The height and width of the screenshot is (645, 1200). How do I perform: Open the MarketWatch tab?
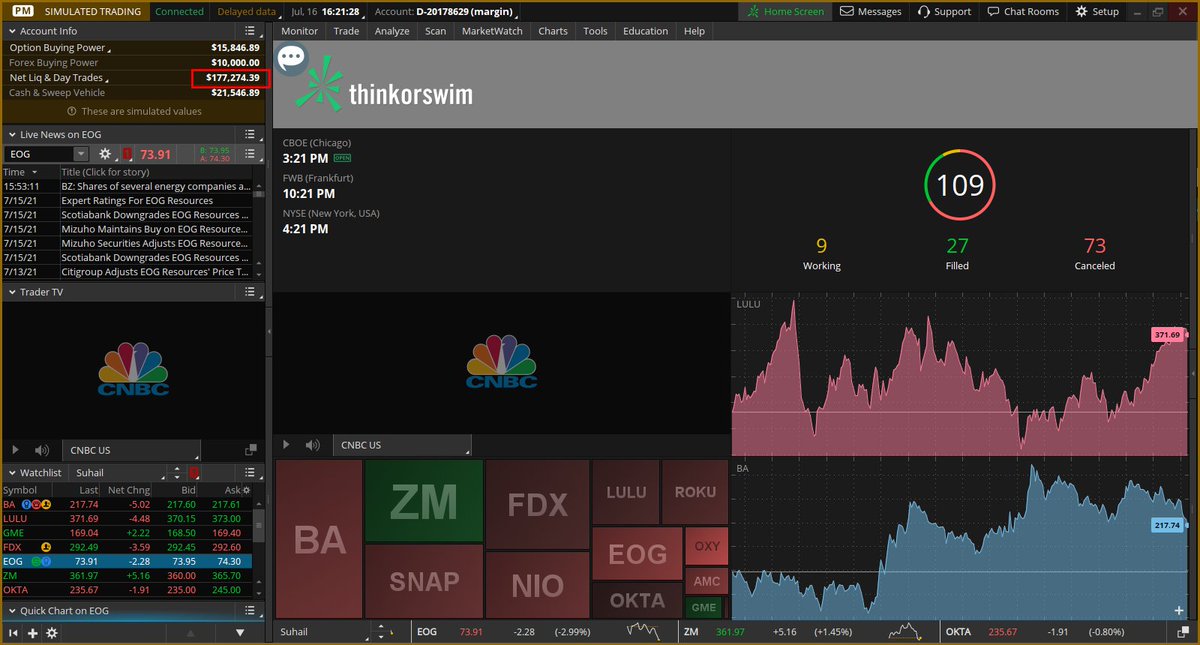(x=492, y=31)
